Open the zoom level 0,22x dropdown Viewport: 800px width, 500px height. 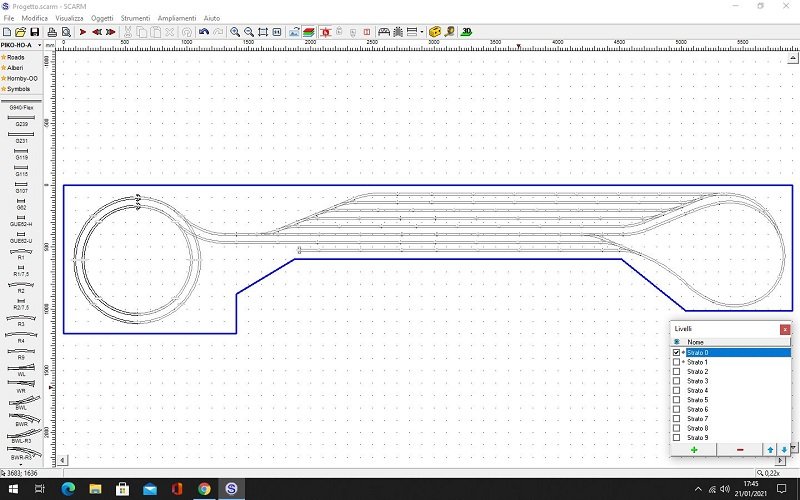[787, 473]
